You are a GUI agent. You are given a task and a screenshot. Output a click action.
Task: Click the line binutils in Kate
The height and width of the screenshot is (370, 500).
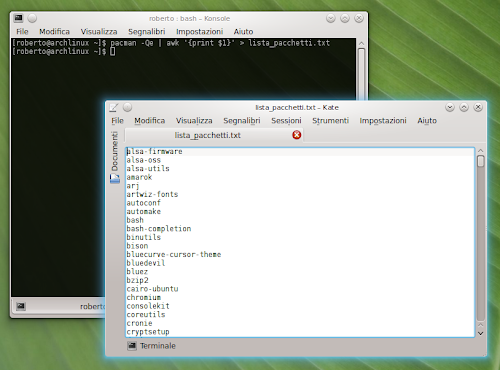point(143,237)
